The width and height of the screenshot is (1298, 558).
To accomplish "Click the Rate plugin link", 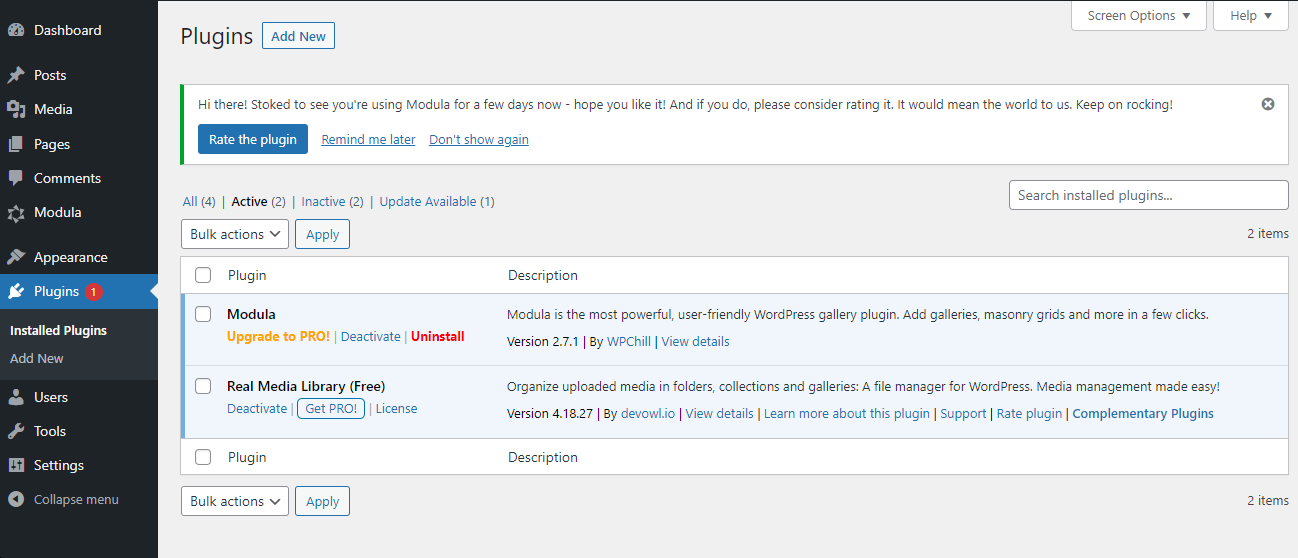I will (x=1029, y=413).
